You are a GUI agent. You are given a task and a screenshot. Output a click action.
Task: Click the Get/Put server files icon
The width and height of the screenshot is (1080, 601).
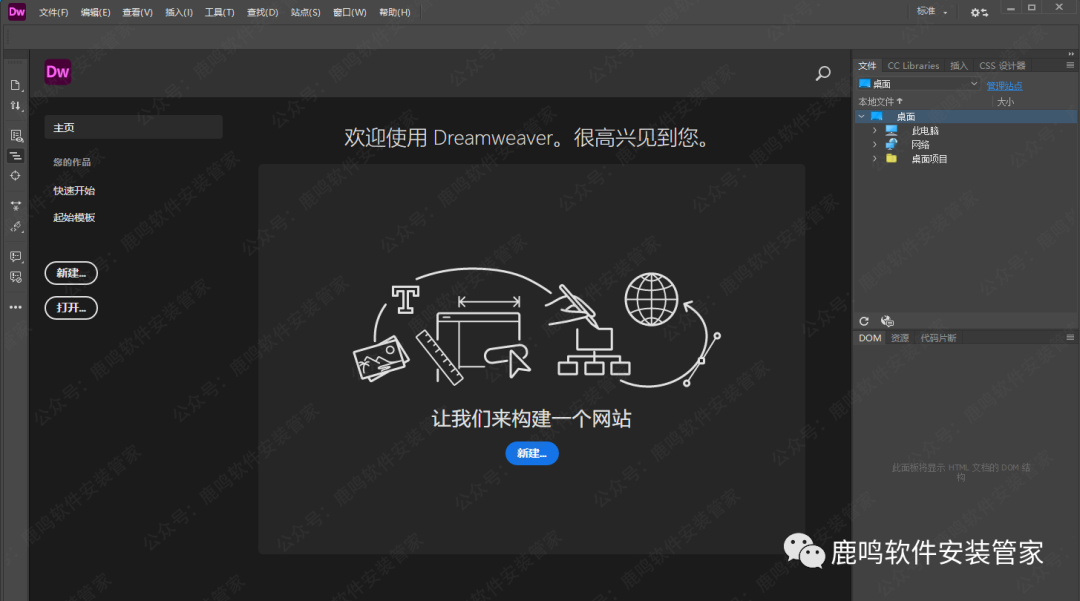click(887, 321)
